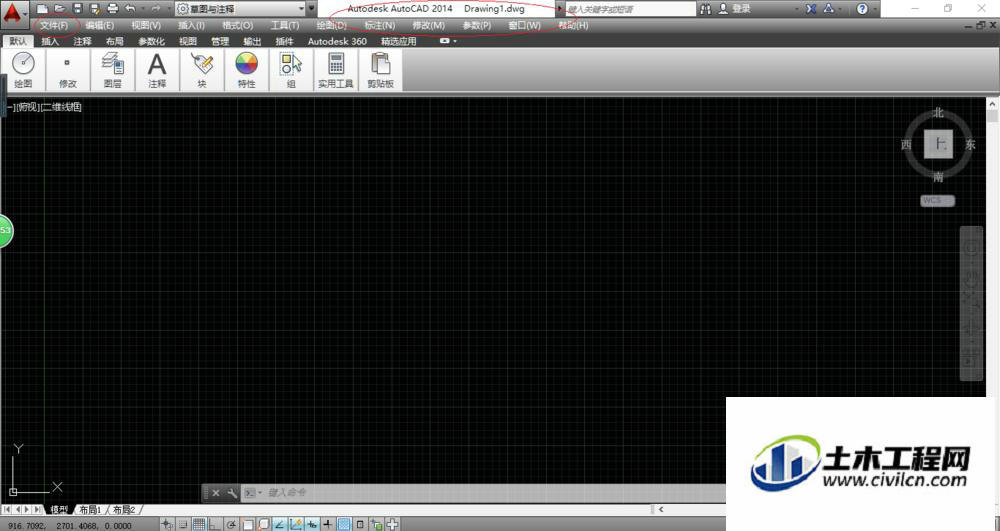Screen dimensions: 1000x531
Task: Open the 修改 (Modify) ribbon panel
Action: pyautogui.click(x=68, y=70)
